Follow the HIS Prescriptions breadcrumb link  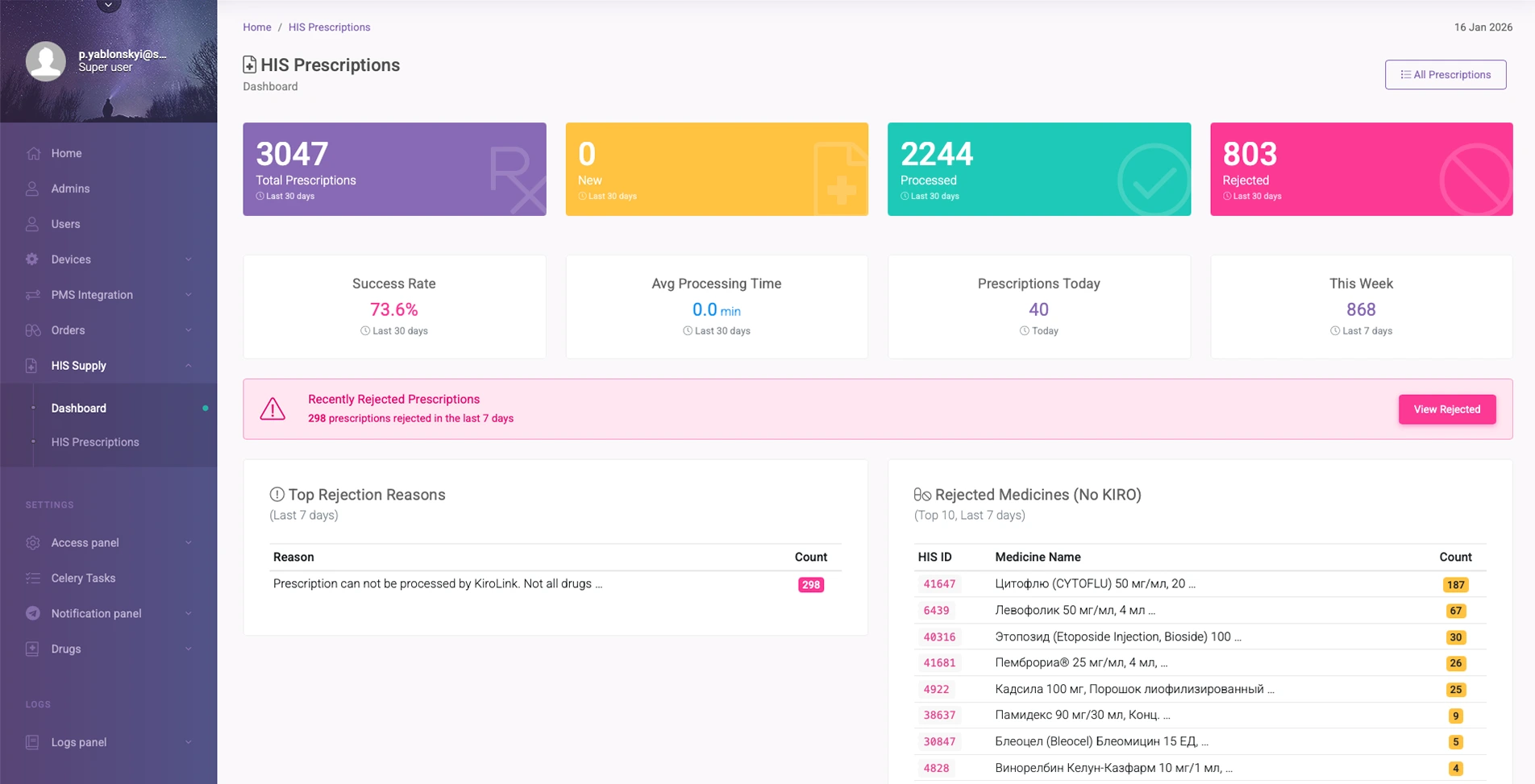pos(330,27)
